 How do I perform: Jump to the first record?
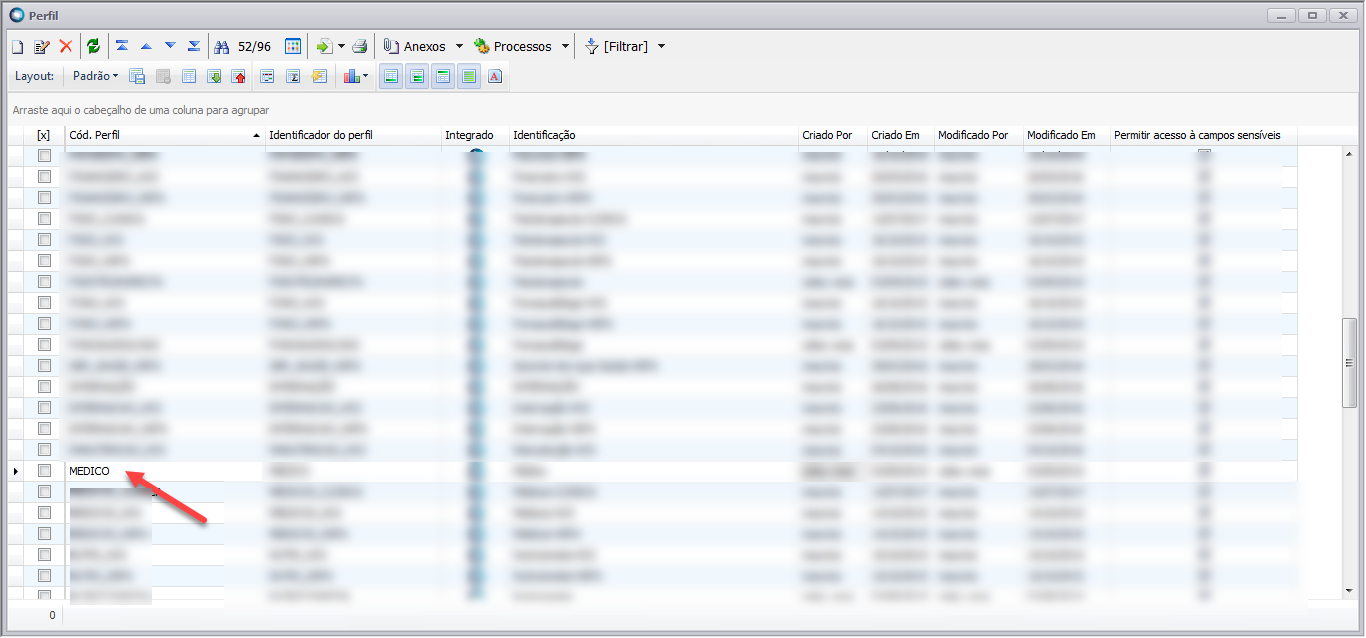tap(122, 46)
